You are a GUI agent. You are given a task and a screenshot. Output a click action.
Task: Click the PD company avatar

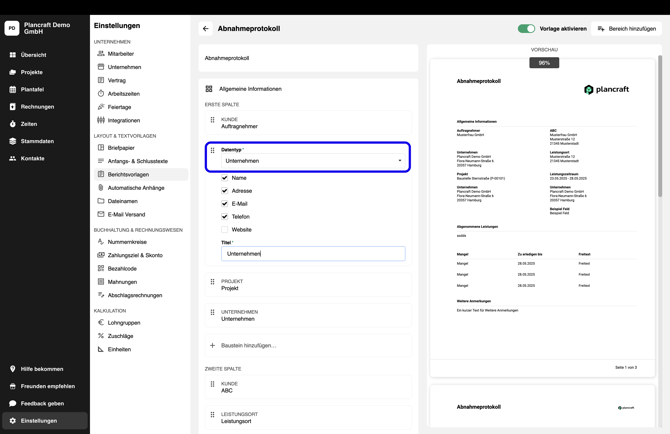12,28
